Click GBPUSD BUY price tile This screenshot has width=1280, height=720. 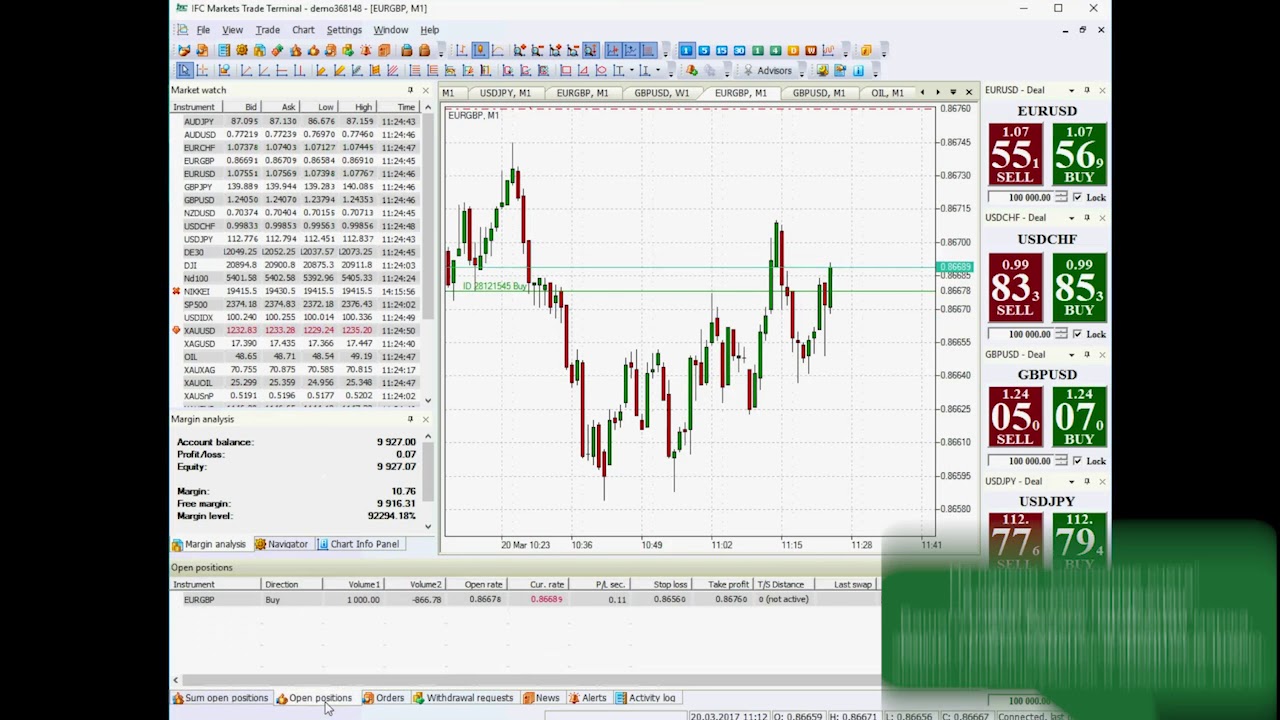[1079, 417]
